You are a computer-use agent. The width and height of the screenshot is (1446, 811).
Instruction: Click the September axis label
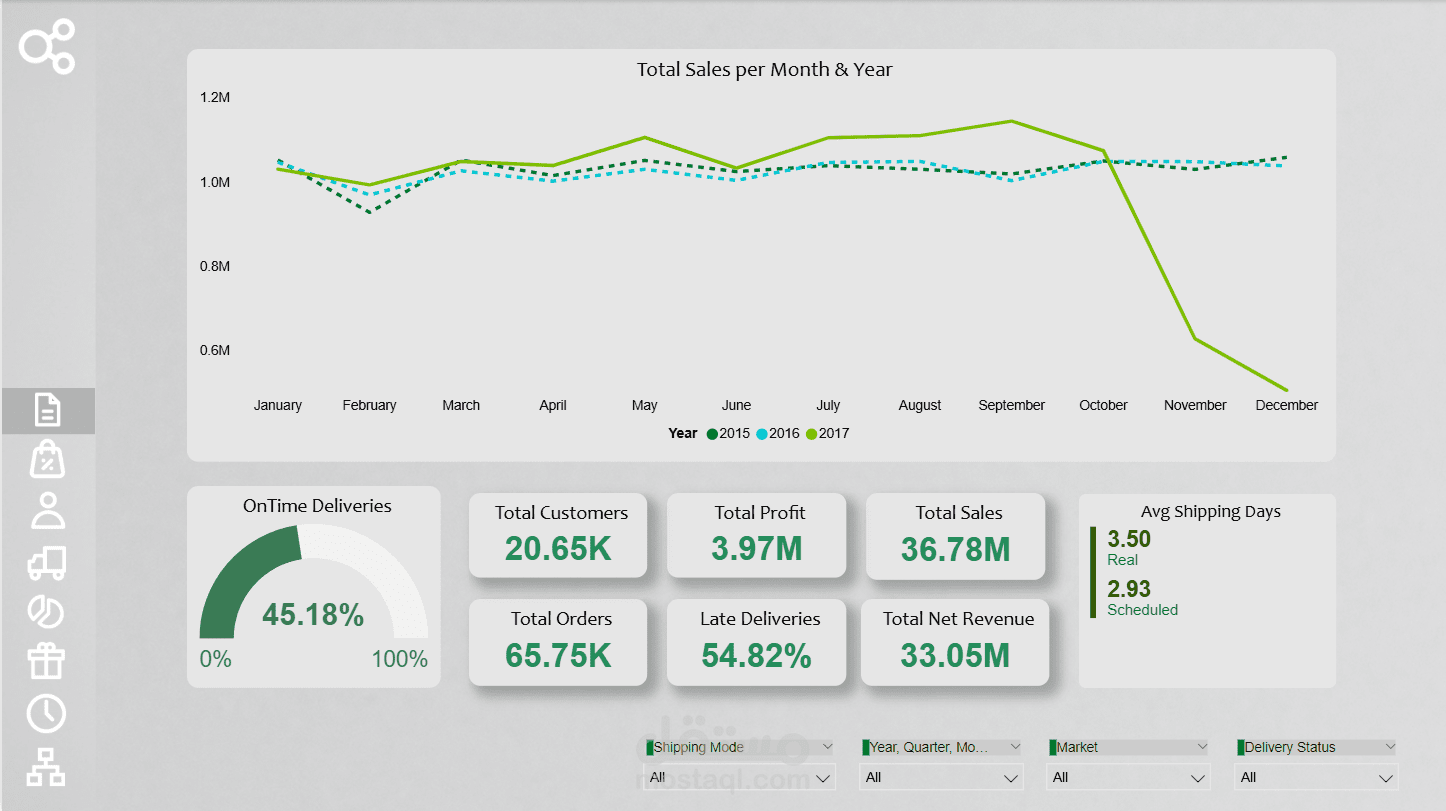click(x=1012, y=405)
